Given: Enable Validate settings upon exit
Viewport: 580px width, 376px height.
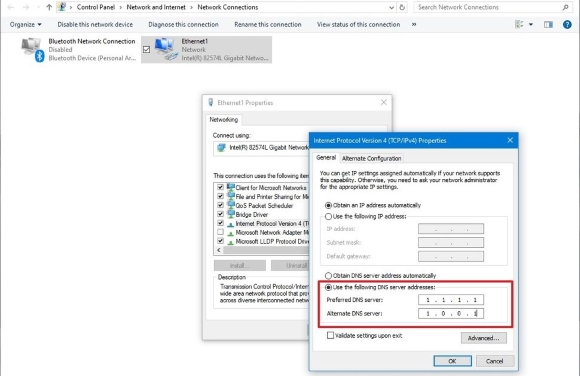Looking at the screenshot, I should point(330,335).
